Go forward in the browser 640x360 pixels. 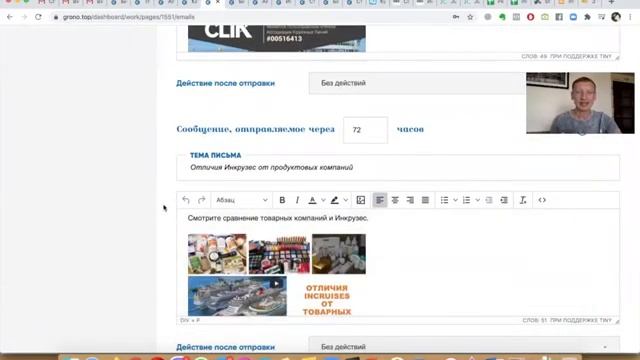(x=24, y=17)
